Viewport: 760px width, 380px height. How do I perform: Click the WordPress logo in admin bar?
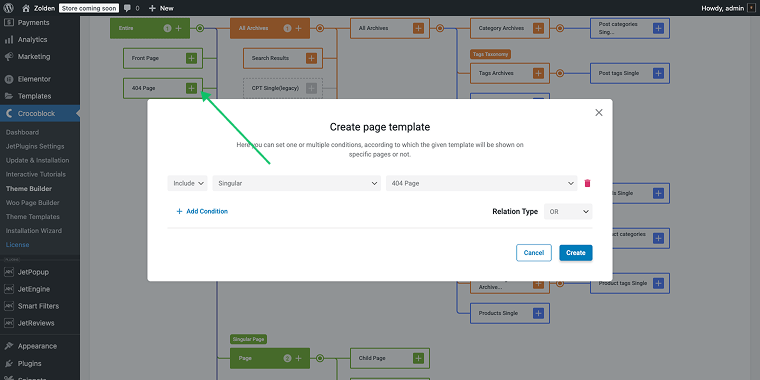[9, 8]
